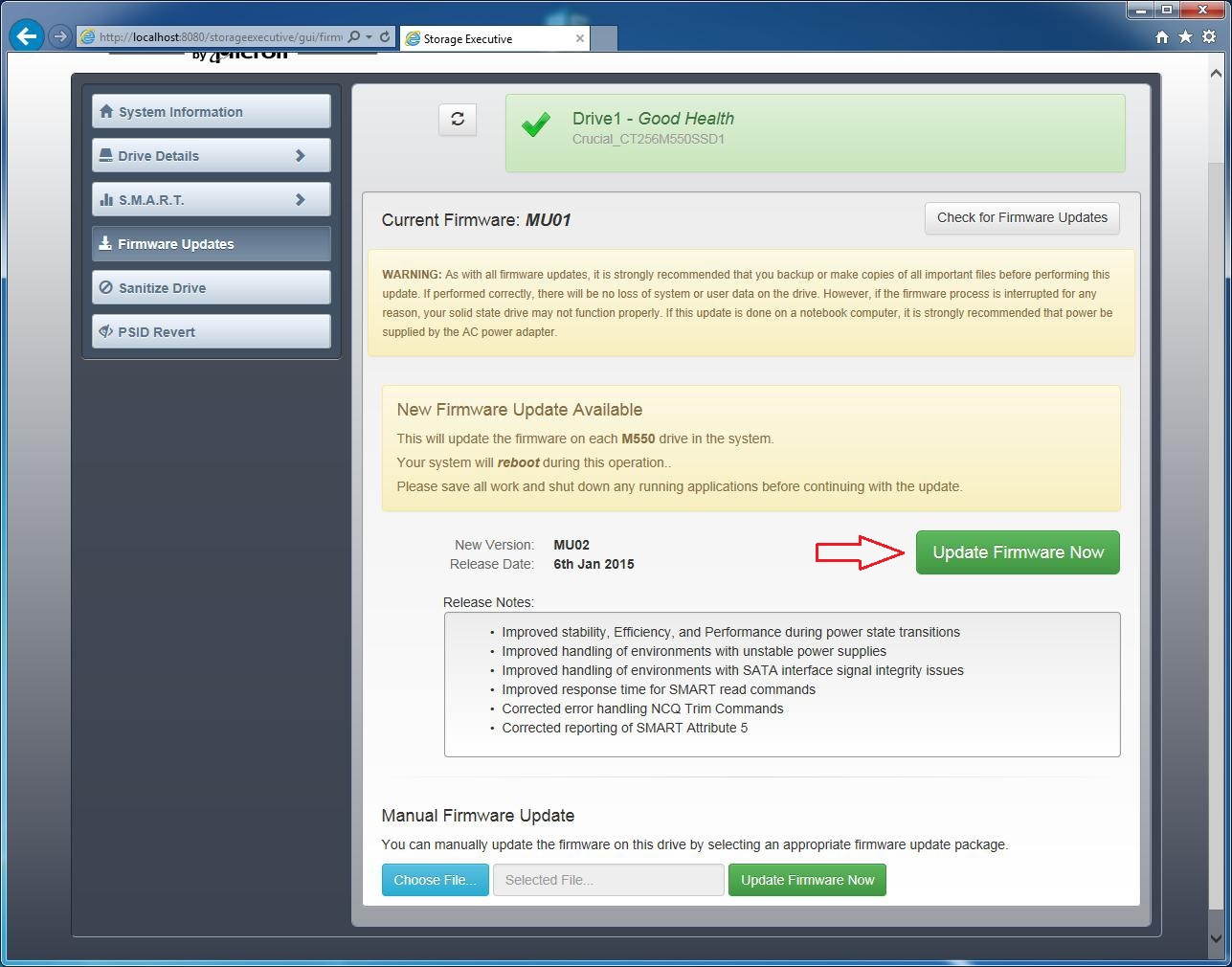
Task: Click the browser forward arrow button
Action: (x=60, y=36)
